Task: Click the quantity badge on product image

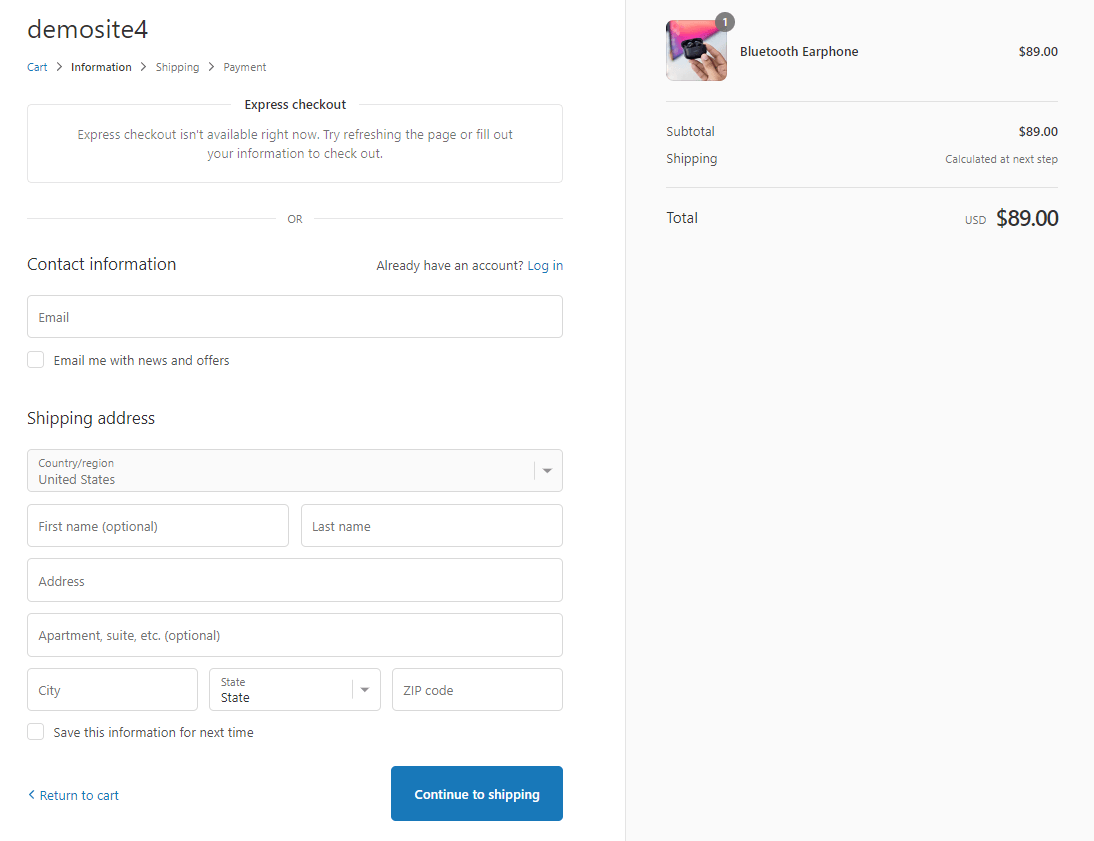Action: point(725,22)
